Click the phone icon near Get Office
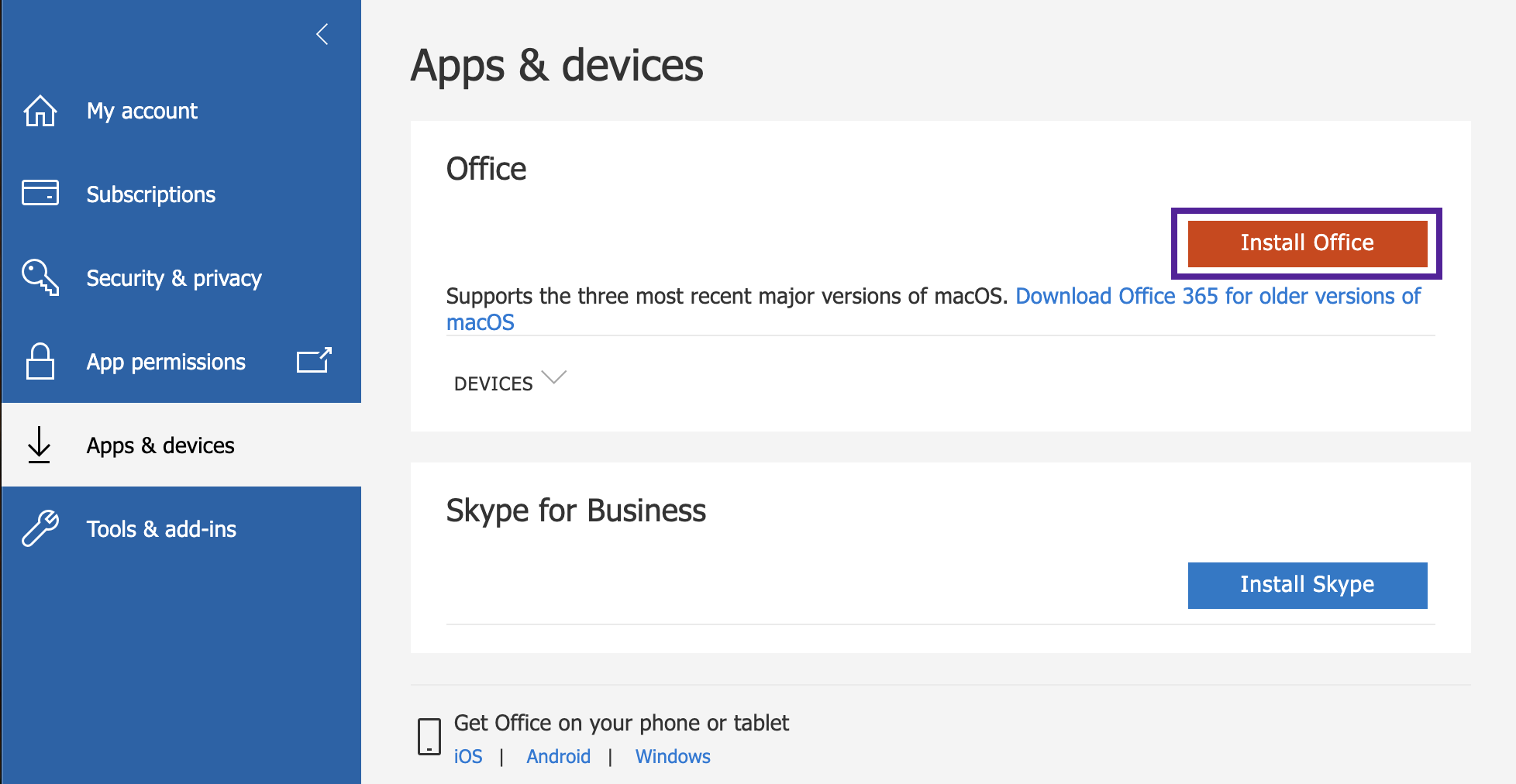The image size is (1516, 784). (429, 736)
